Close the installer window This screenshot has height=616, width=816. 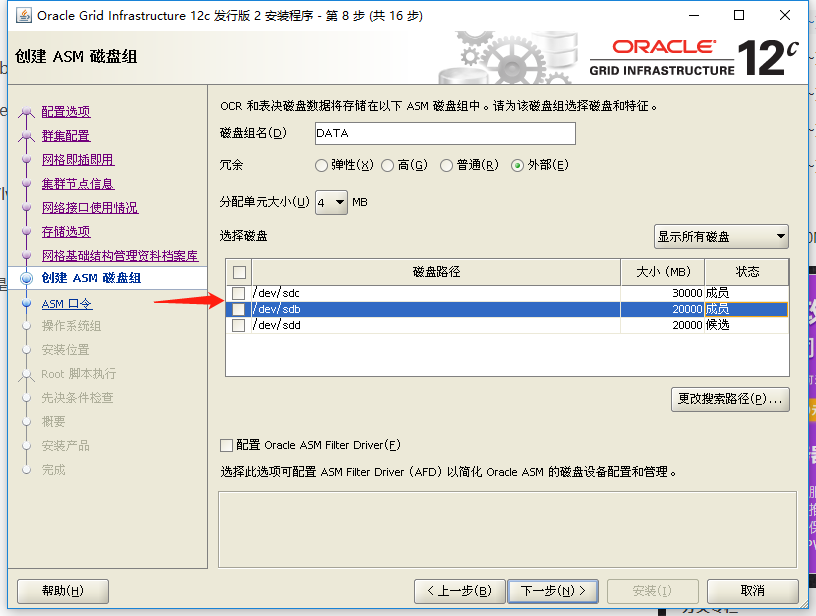(x=785, y=16)
